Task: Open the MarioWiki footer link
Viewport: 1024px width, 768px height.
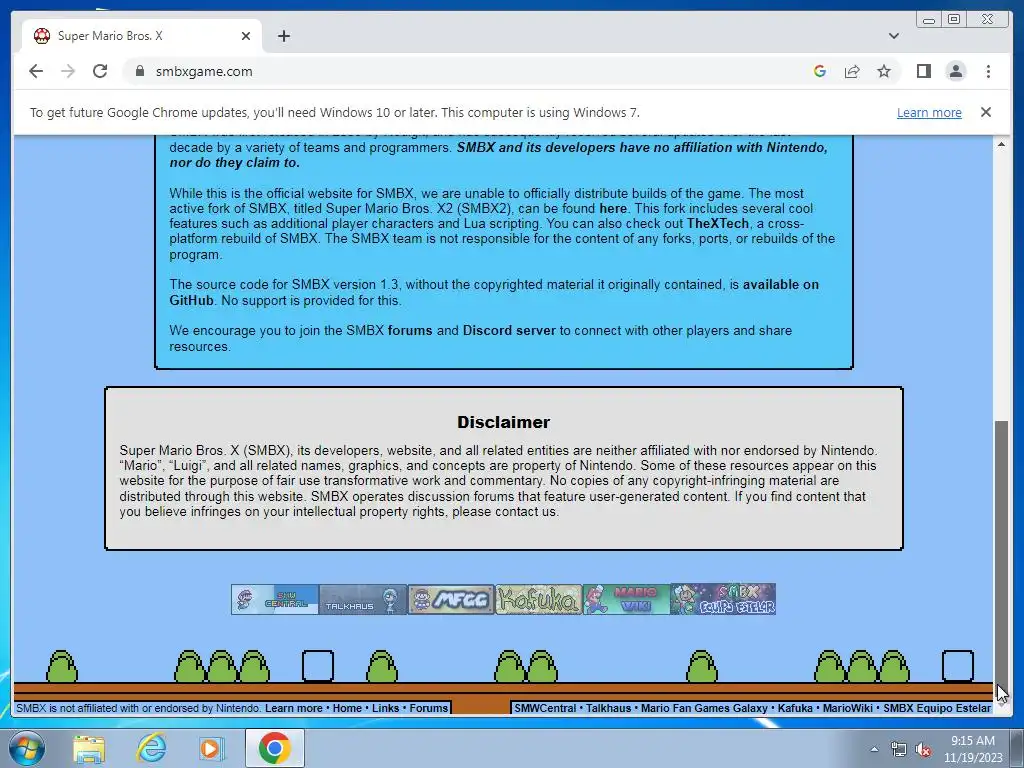Action: tap(848, 708)
